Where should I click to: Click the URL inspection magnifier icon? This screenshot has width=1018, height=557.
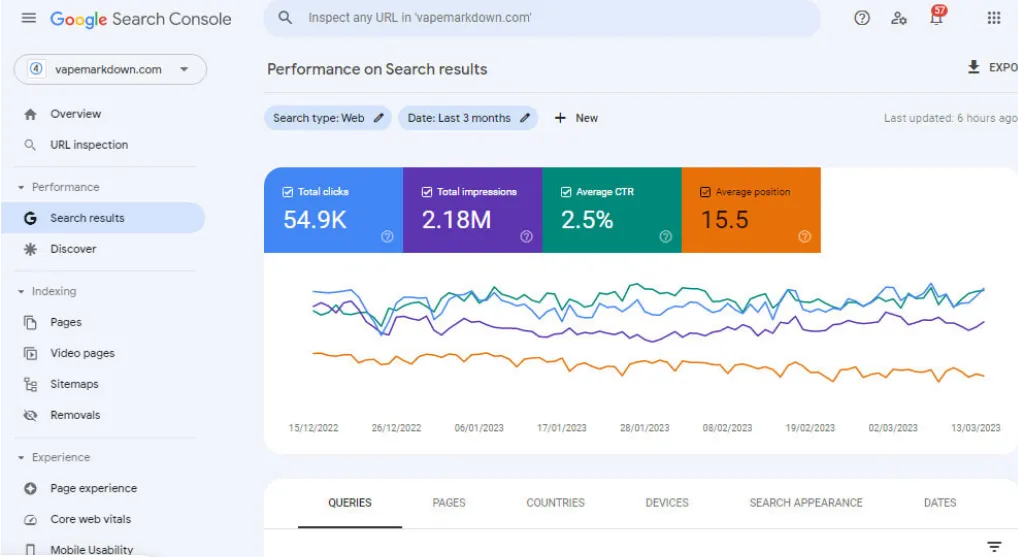point(30,145)
